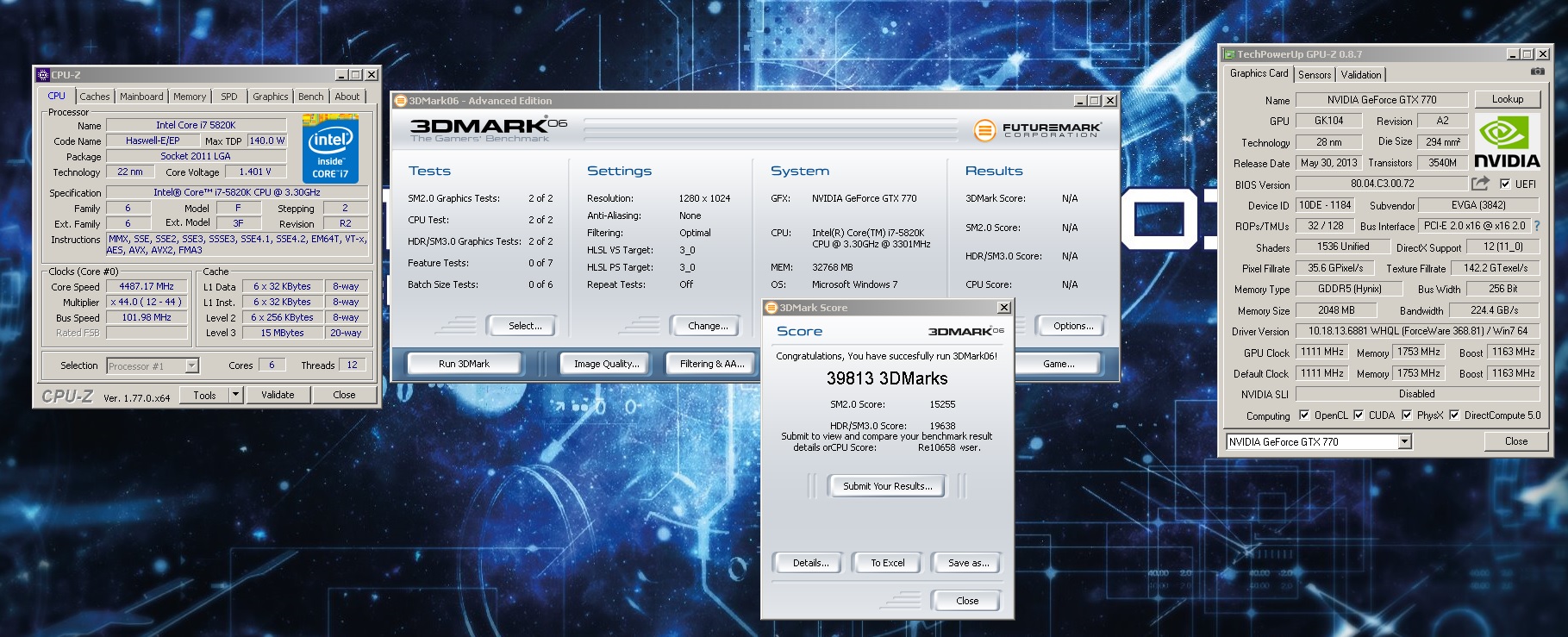
Task: Open the Memory tab in CPU-Z
Action: click(x=190, y=97)
